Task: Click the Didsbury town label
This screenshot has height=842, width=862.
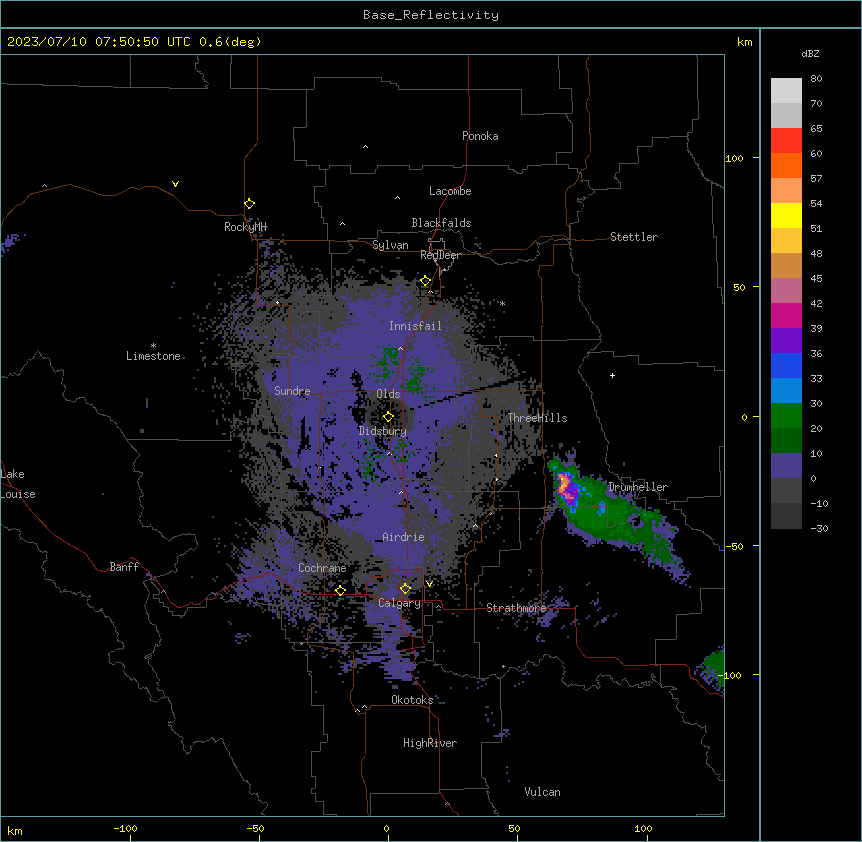Action: click(x=383, y=431)
